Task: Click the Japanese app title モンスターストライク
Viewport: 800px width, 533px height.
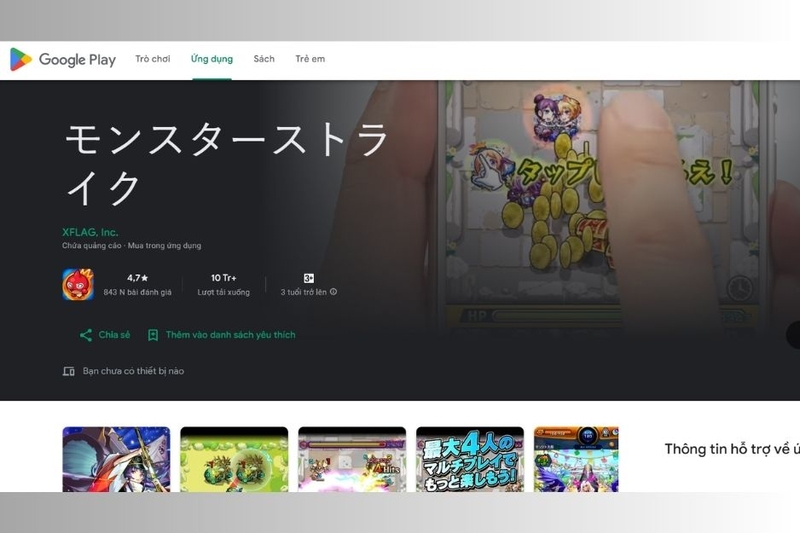Action: [227, 164]
